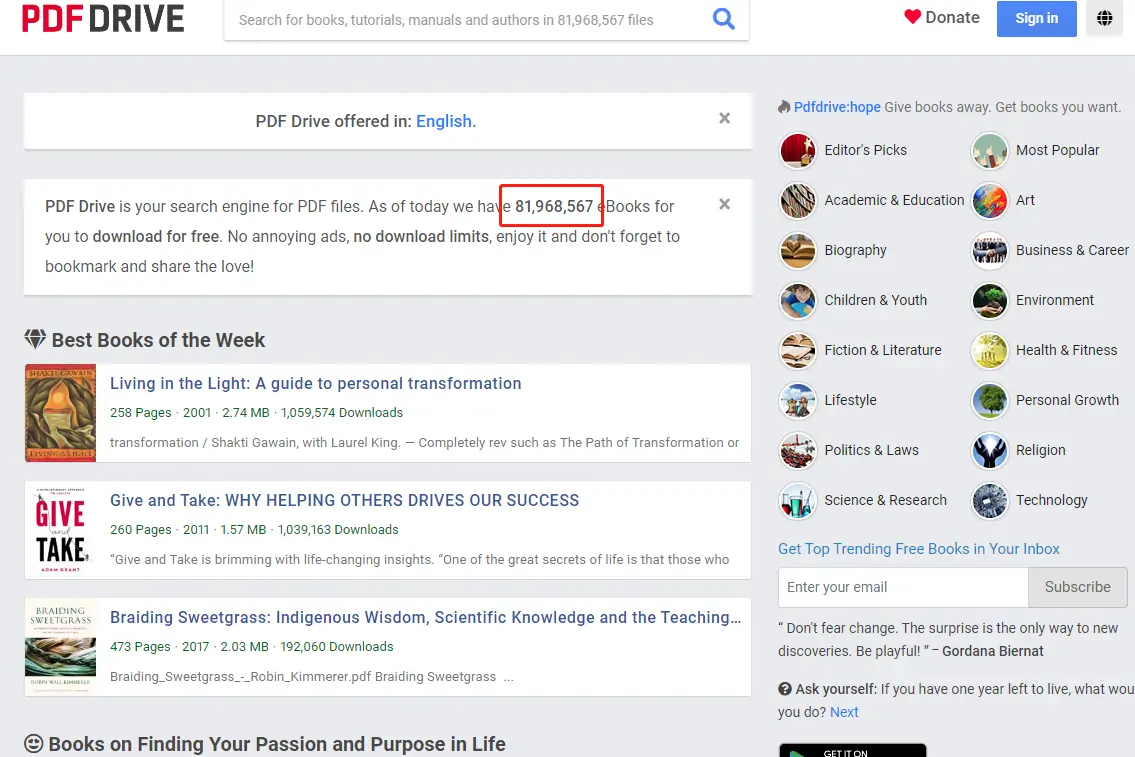Click the Religion category icon

[x=989, y=450]
